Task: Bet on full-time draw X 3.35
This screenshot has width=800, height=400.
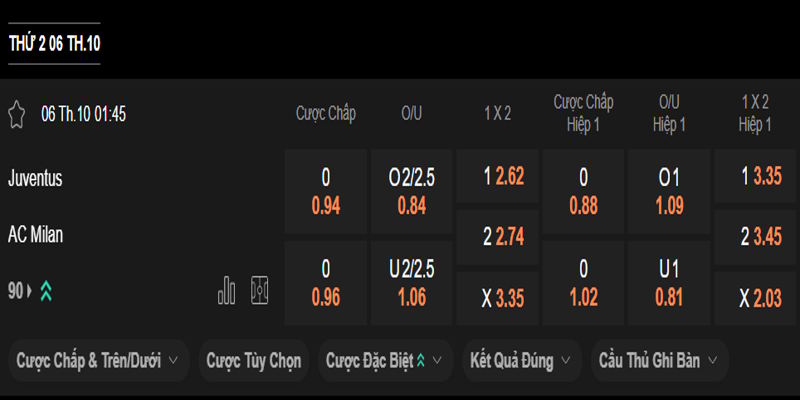Action: pos(497,298)
